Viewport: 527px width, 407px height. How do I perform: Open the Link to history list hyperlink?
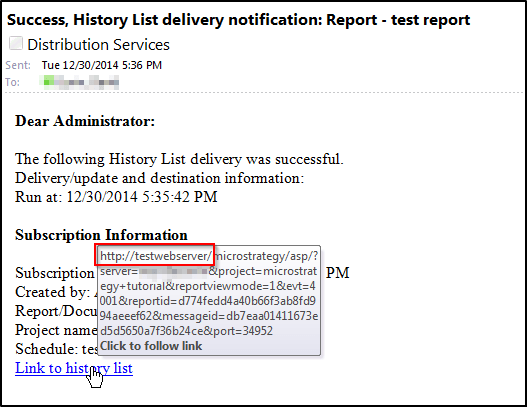click(x=74, y=368)
